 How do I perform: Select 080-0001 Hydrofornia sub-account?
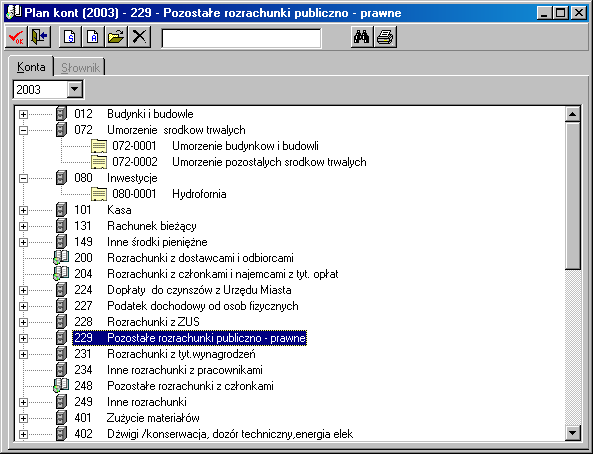(x=169, y=194)
